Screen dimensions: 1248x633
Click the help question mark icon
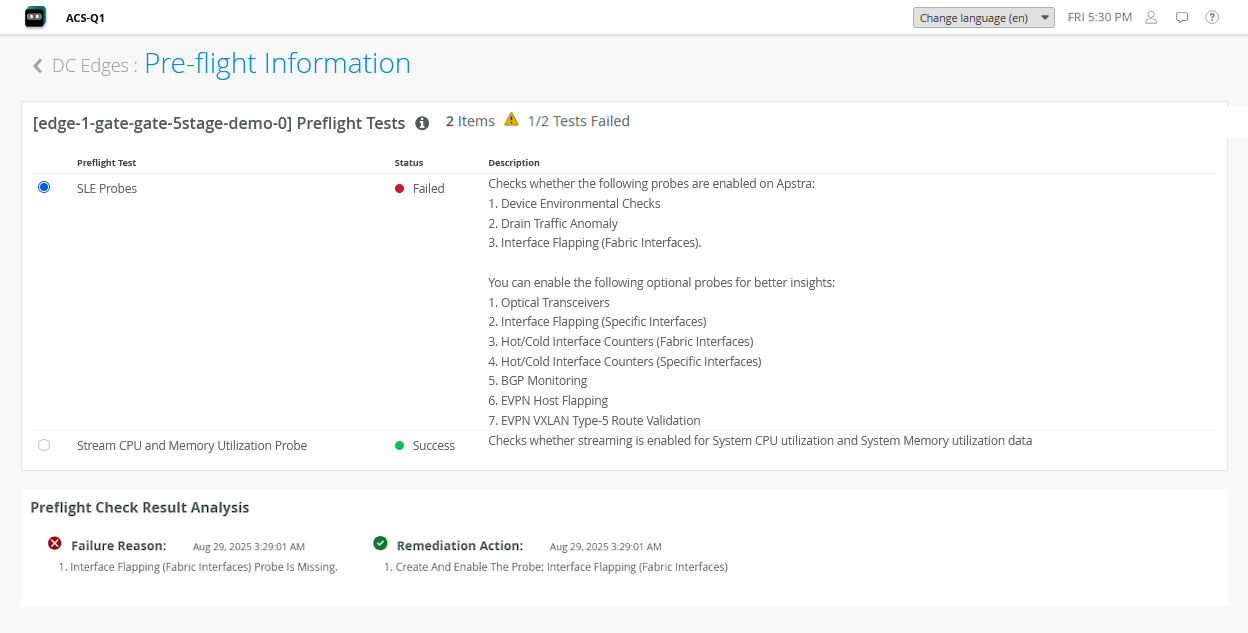click(1212, 17)
